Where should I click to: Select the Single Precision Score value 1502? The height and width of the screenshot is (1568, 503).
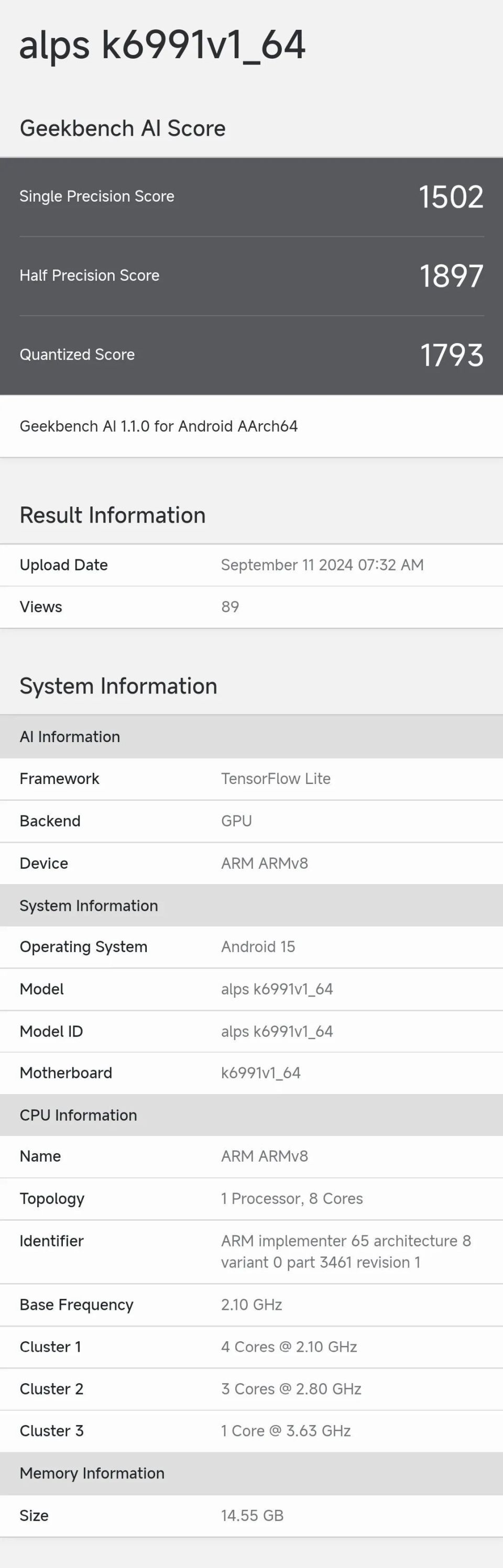(451, 197)
